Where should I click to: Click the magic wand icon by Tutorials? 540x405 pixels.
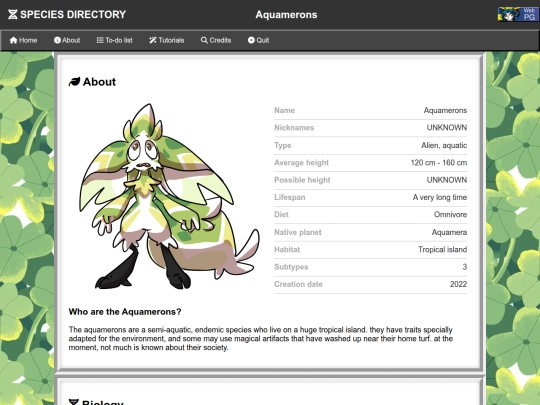point(153,40)
